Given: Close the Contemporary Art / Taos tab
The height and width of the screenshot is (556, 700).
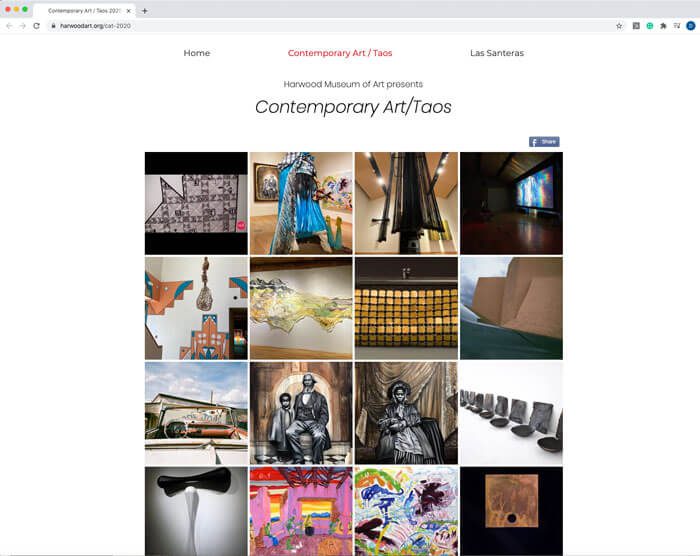Looking at the screenshot, I should pos(129,11).
